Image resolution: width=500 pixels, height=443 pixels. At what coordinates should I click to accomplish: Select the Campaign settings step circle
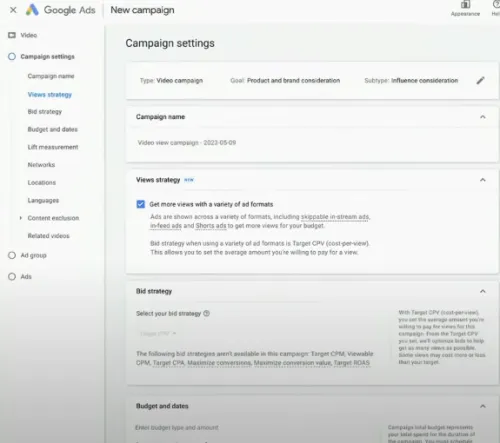pos(12,56)
